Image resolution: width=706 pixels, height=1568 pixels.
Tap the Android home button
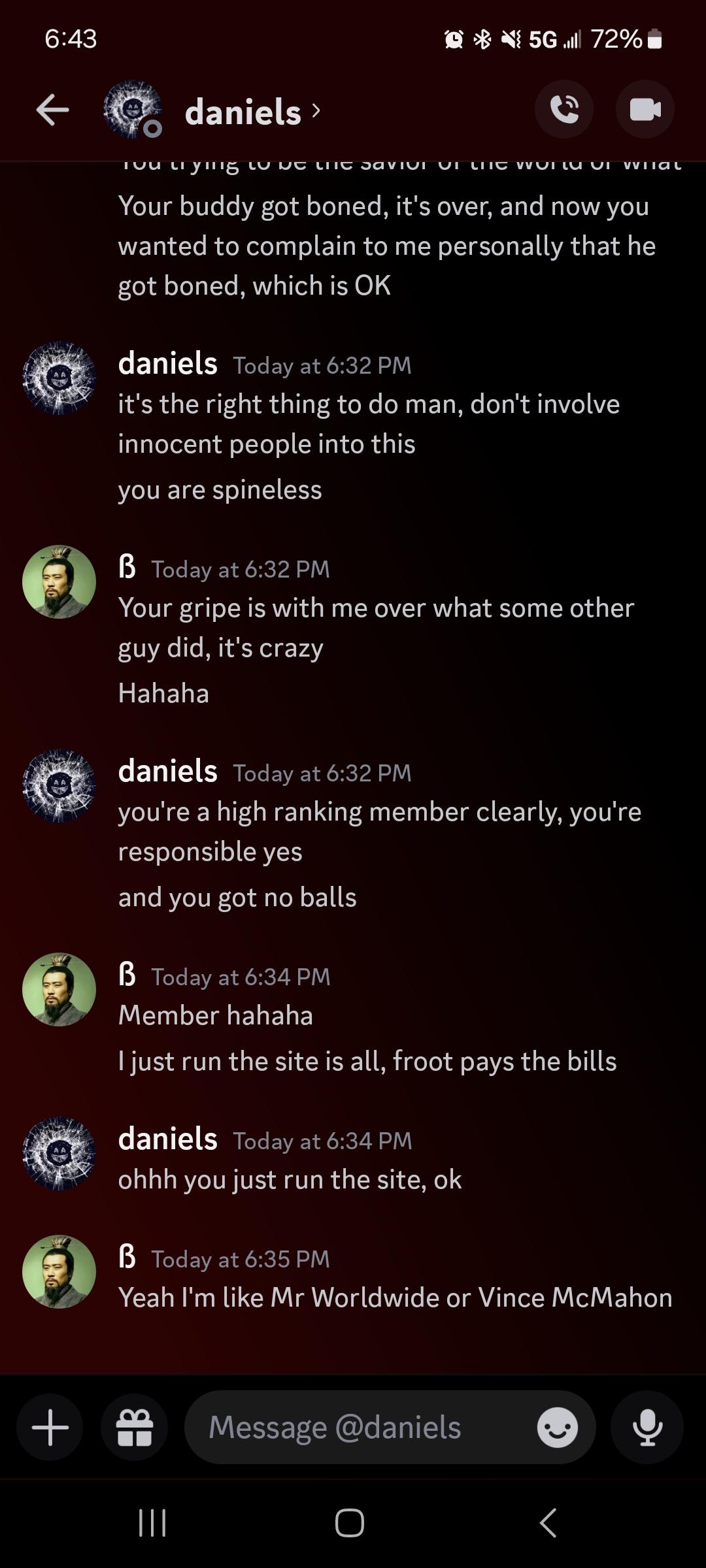point(350,1523)
